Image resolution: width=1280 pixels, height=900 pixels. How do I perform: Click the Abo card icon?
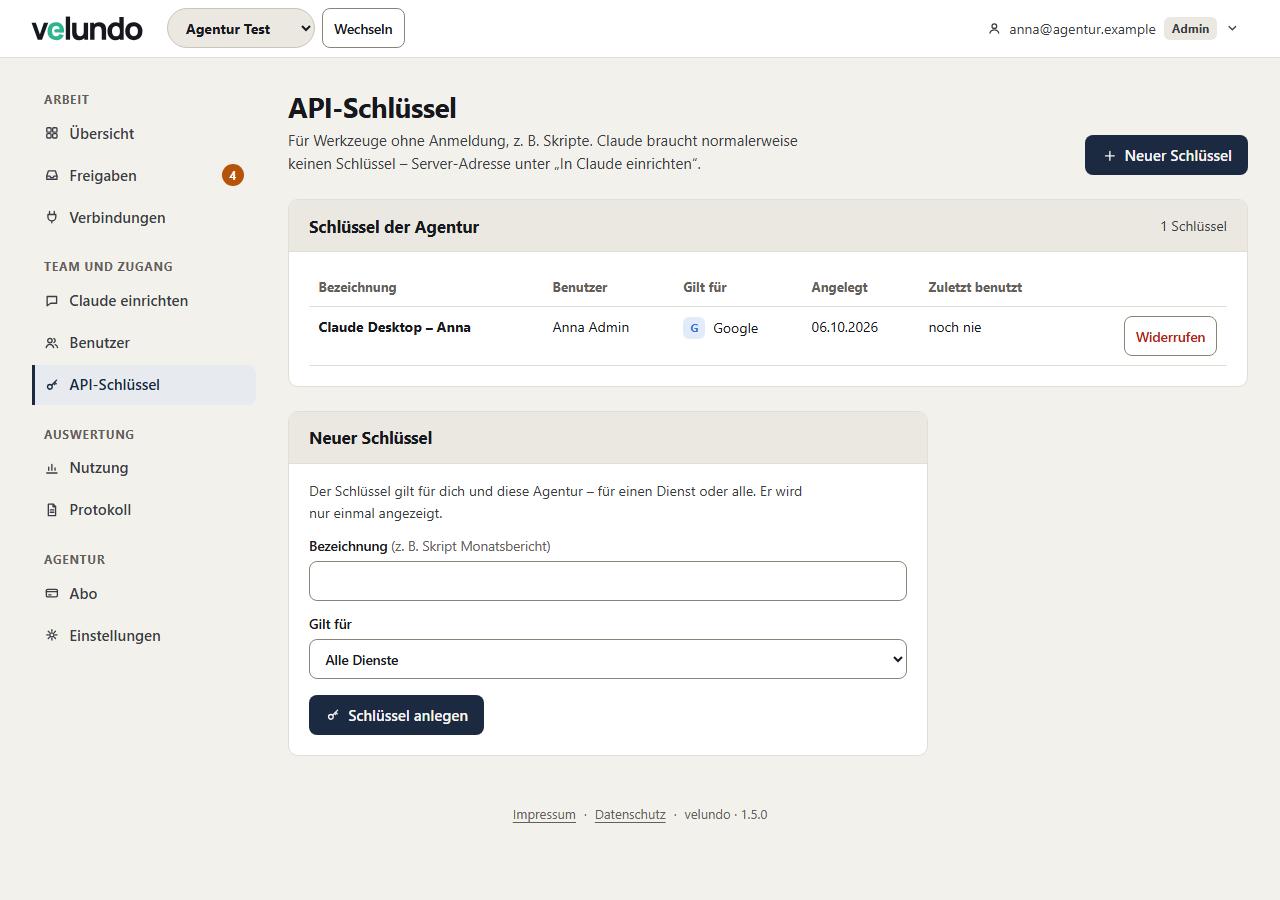52,593
